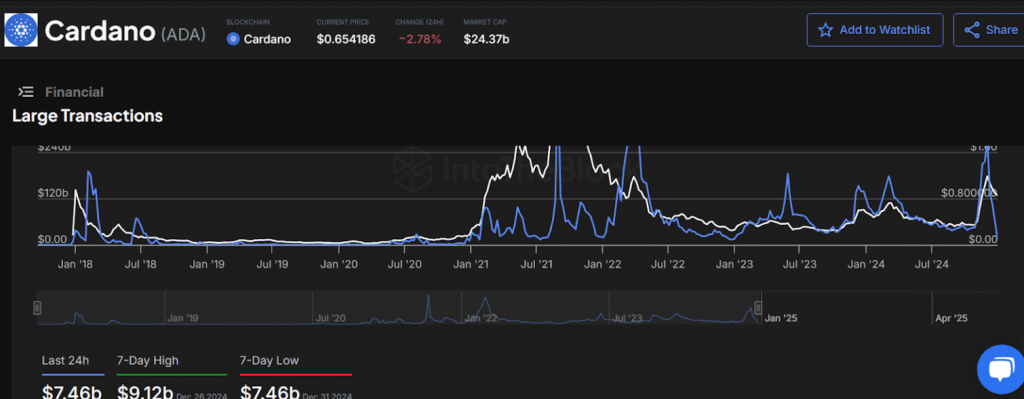1024x399 pixels.
Task: Open the live chat bubble widget
Action: tap(1000, 370)
